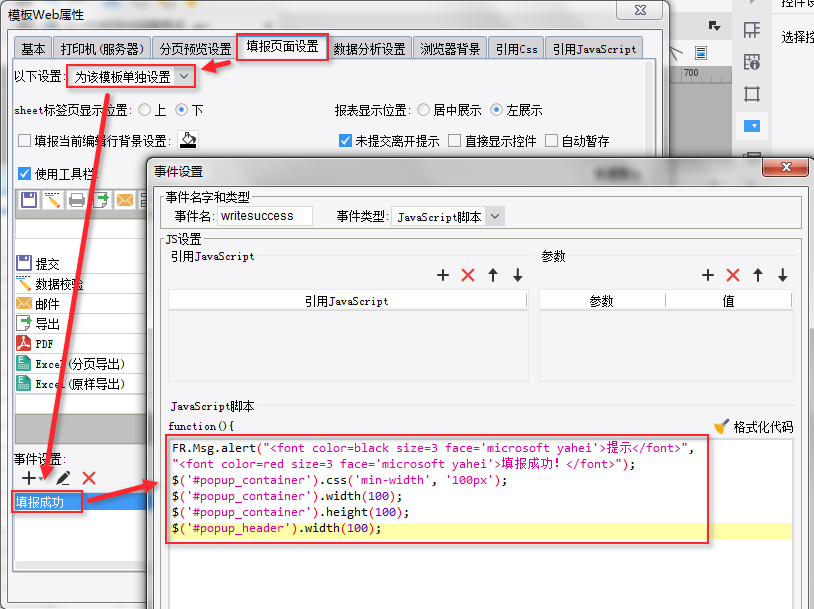Click the export icon in the toolbar preview
Image resolution: width=814 pixels, height=609 pixels.
(x=101, y=200)
